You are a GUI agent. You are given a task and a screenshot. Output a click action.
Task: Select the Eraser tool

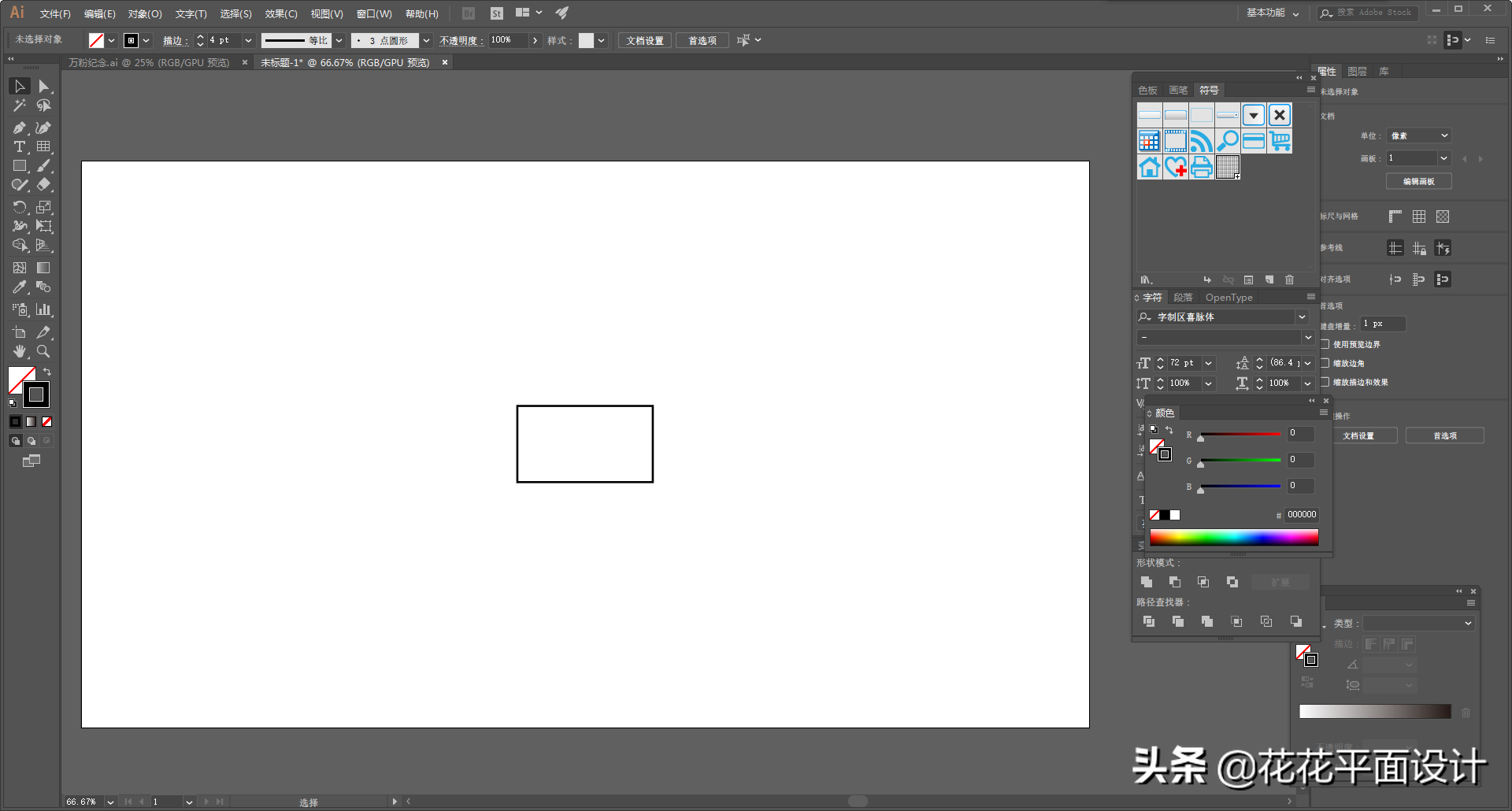44,185
